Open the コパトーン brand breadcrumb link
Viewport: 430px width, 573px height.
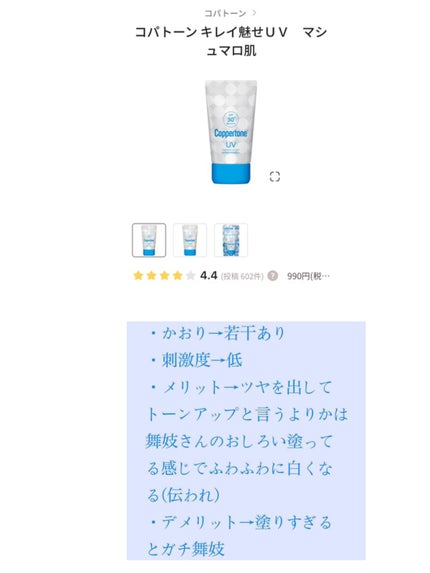225,14
